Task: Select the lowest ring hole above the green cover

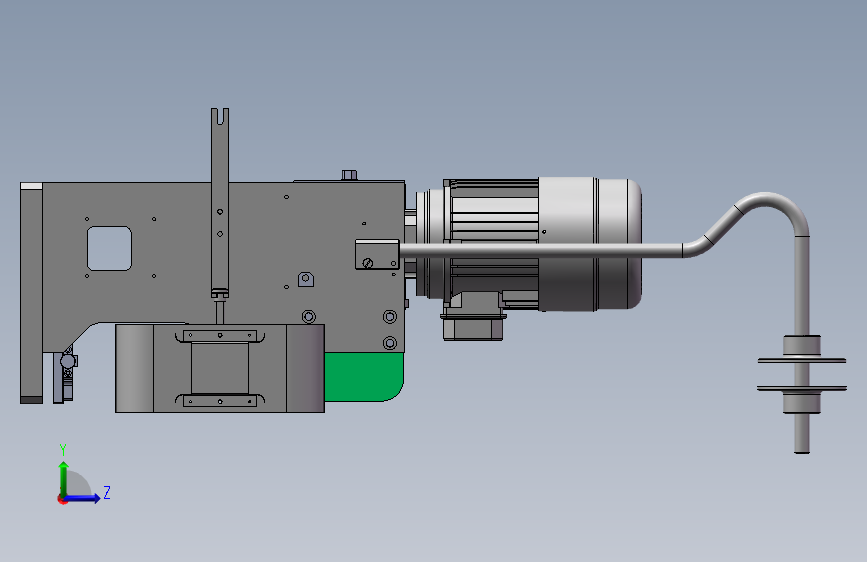Action: click(x=390, y=343)
